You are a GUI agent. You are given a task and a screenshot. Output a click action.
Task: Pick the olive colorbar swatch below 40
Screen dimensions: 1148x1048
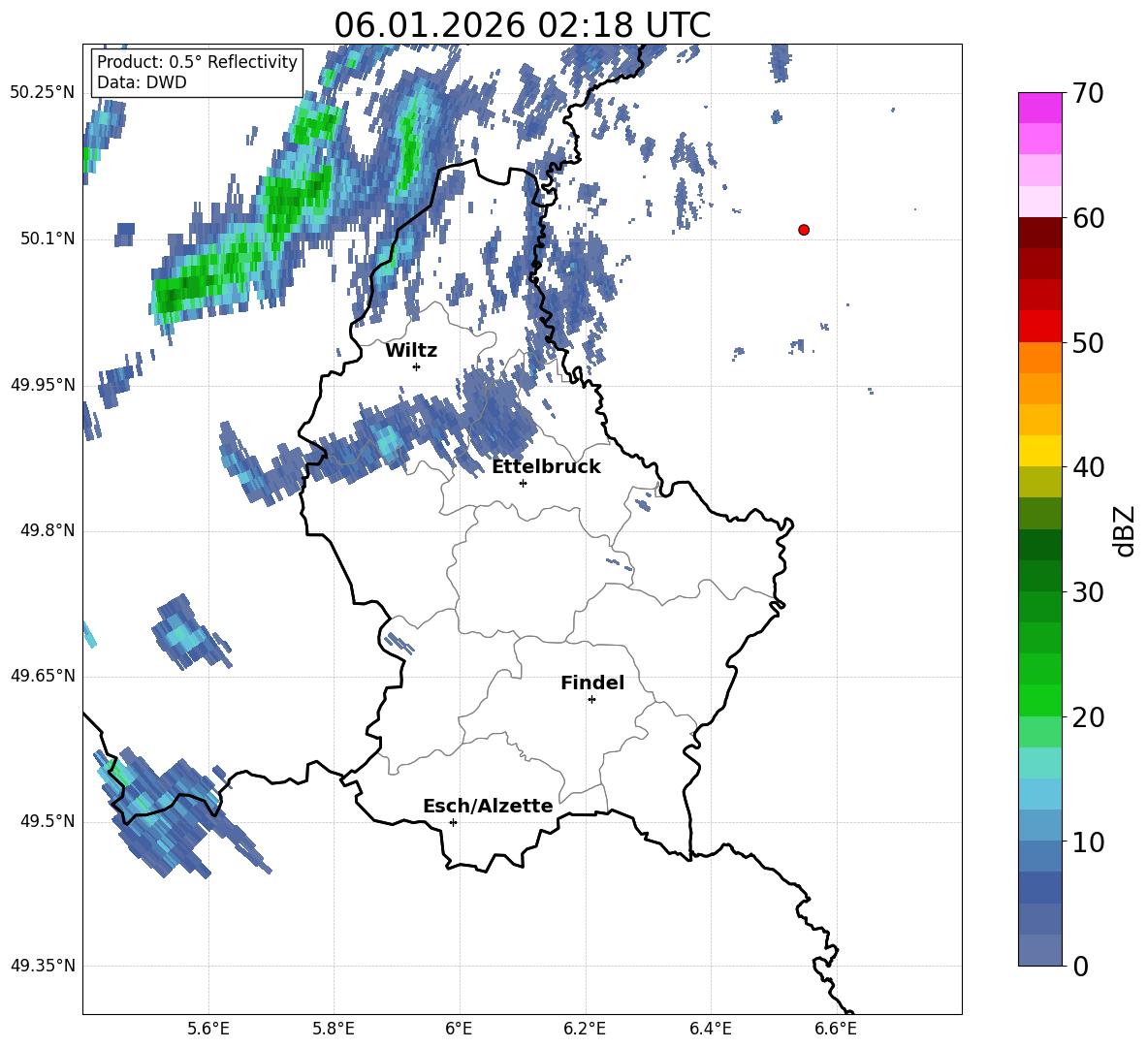pos(1039,482)
